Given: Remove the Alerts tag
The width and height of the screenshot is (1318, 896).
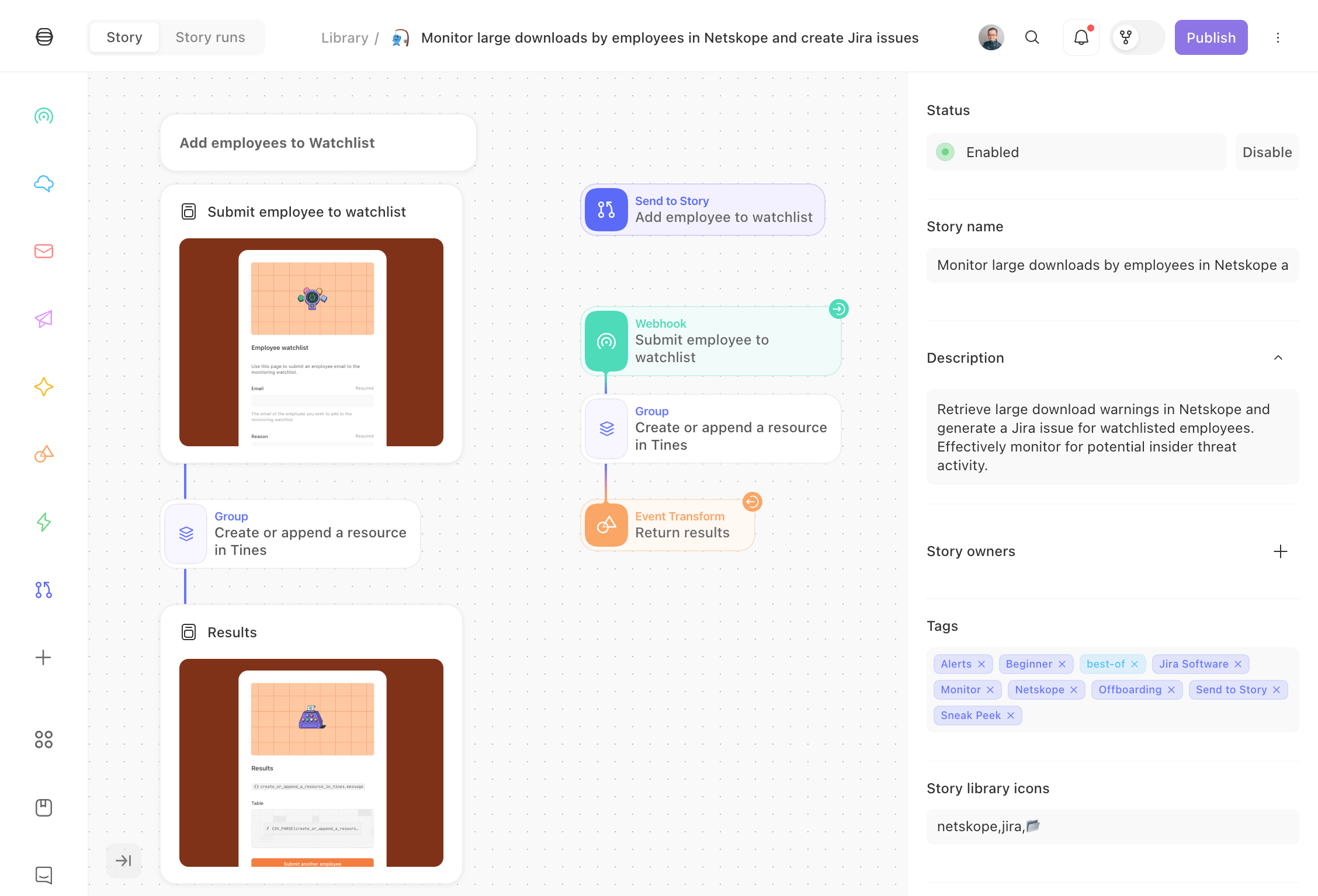Looking at the screenshot, I should click(981, 664).
